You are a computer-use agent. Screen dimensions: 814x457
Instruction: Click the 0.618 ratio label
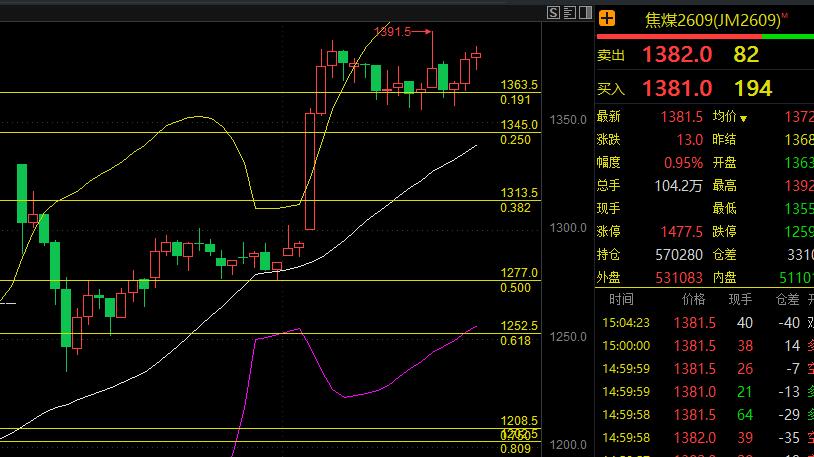[515, 341]
